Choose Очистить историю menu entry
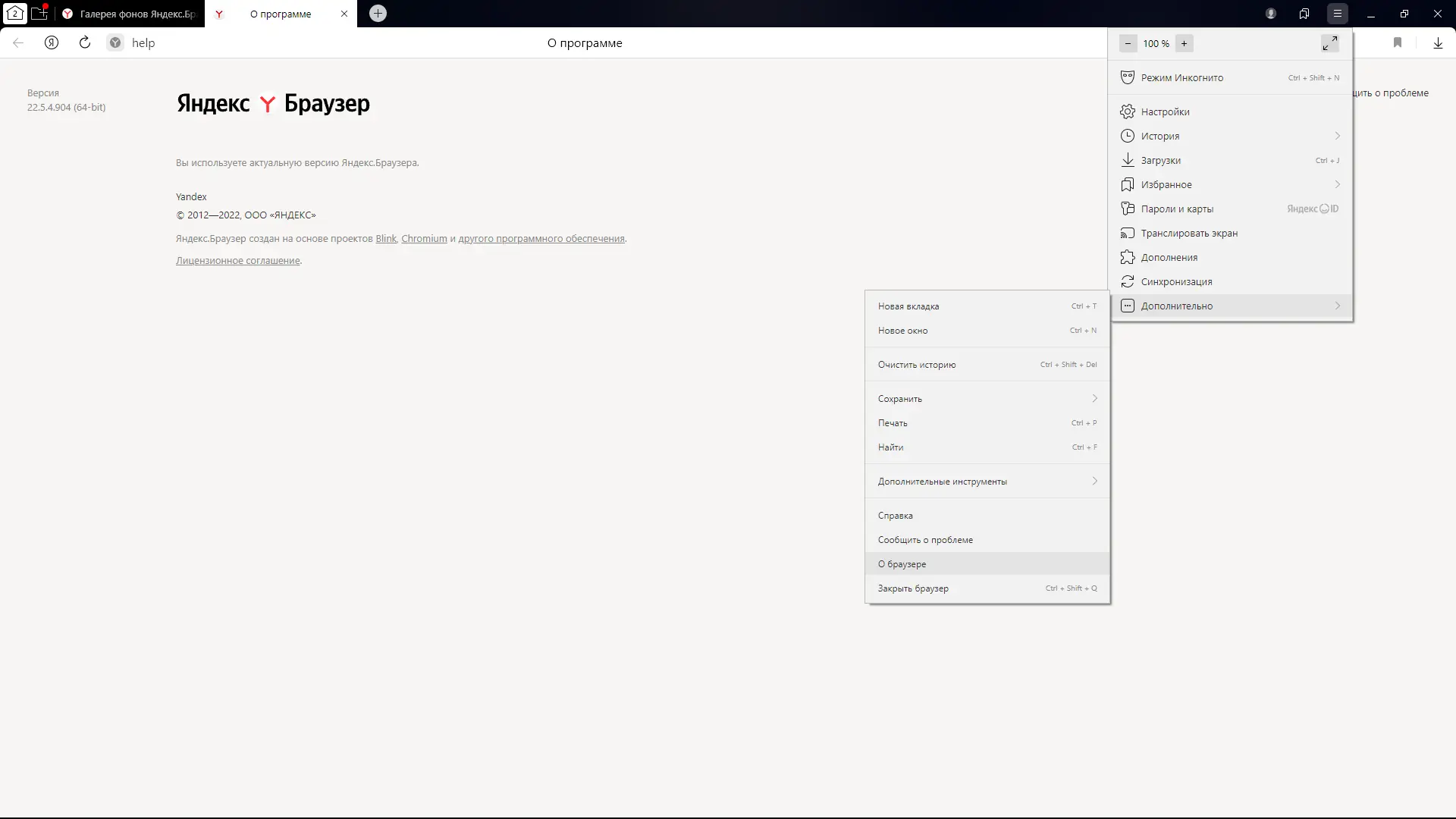Image resolution: width=1456 pixels, height=819 pixels. point(917,364)
